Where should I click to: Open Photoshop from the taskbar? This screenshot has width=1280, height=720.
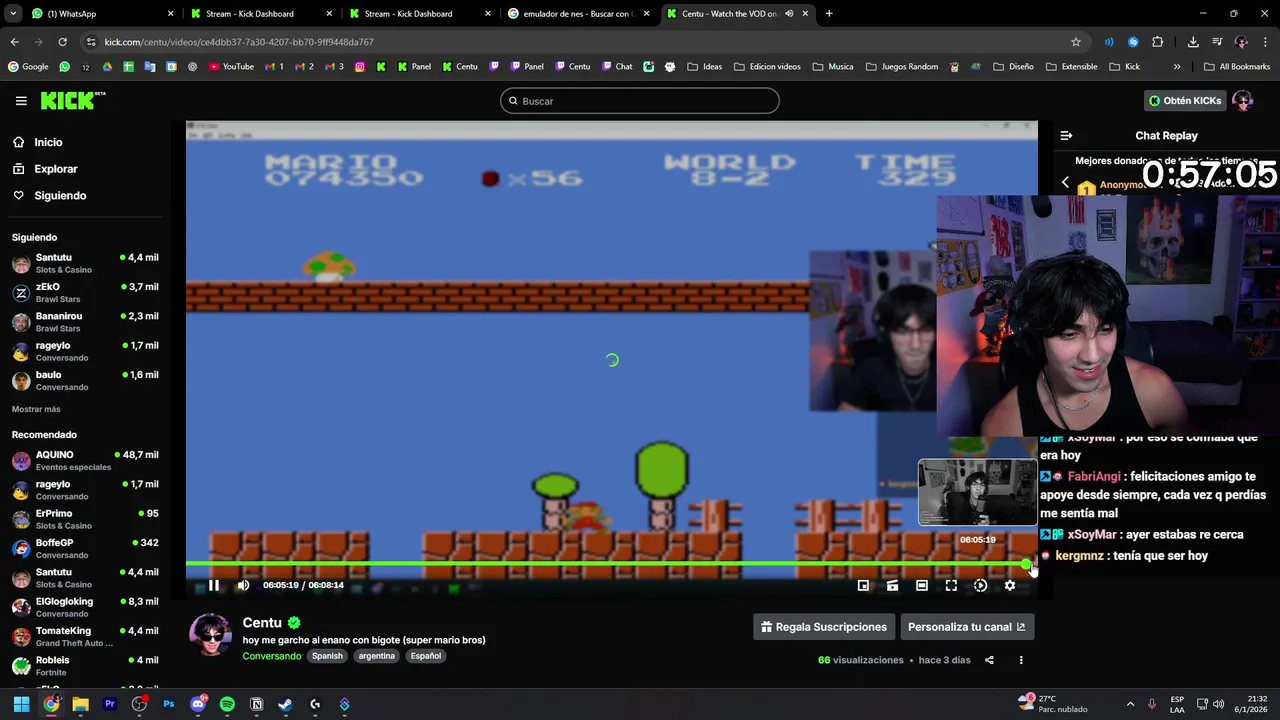pos(169,704)
